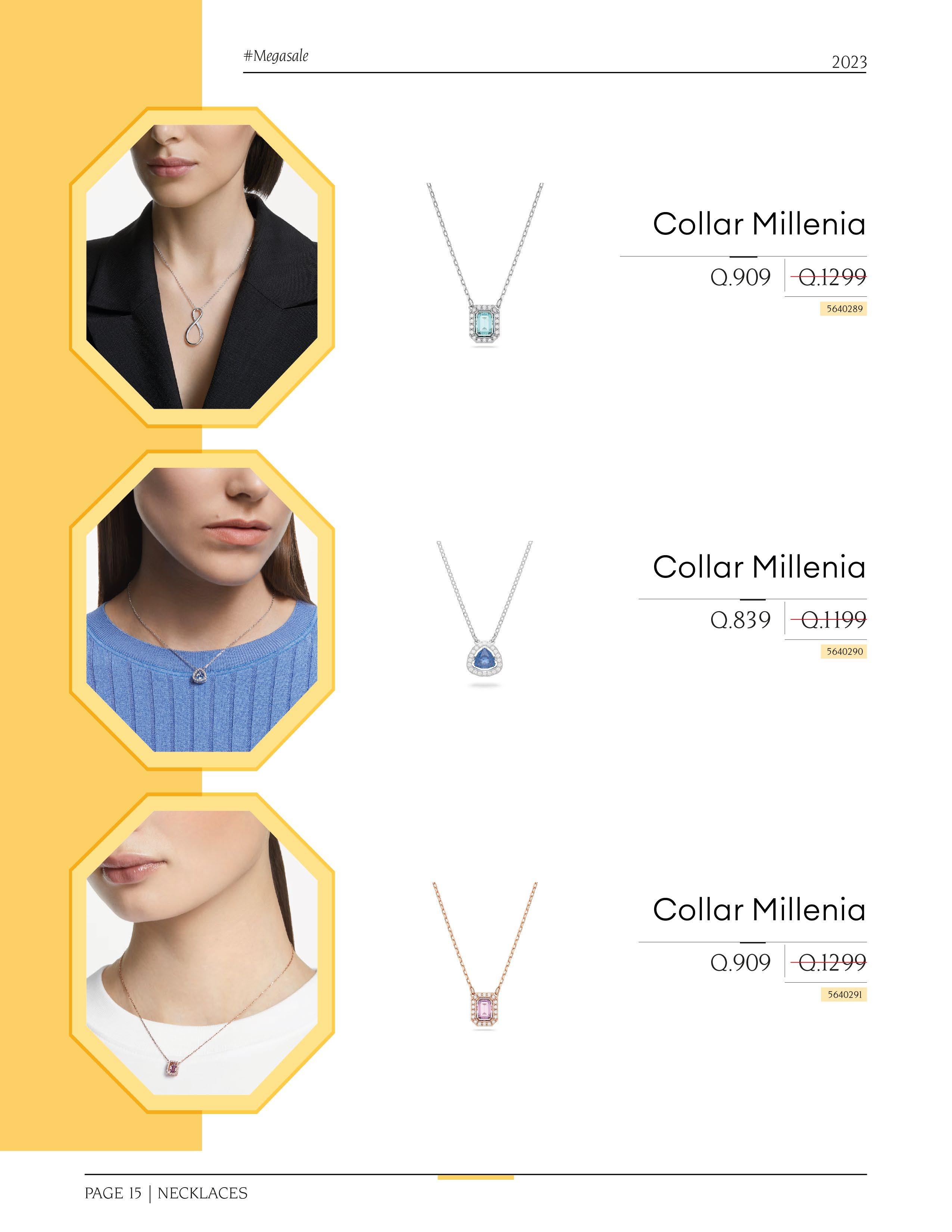952x1232 pixels.
Task: Click the 2023 year label
Action: click(x=849, y=62)
